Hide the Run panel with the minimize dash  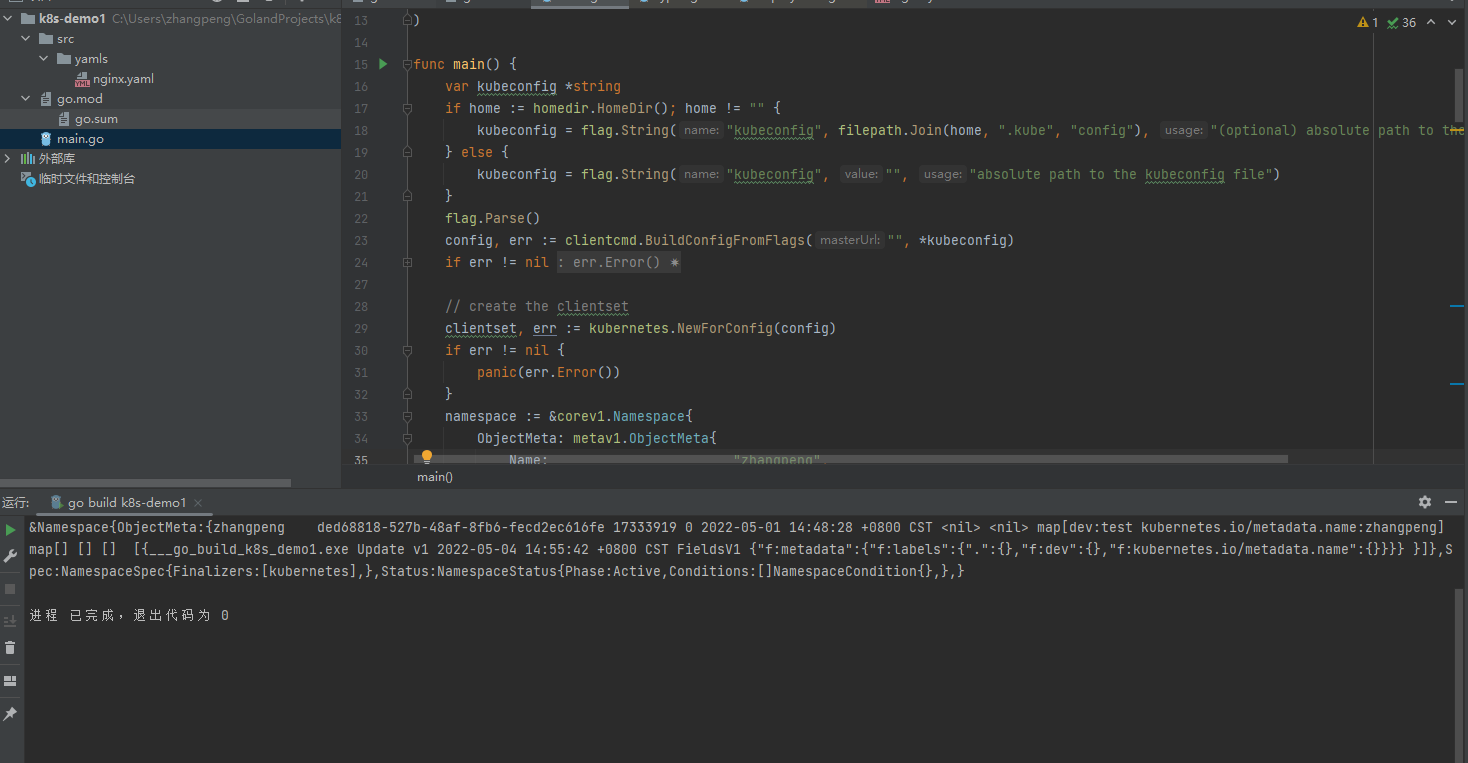1452,502
